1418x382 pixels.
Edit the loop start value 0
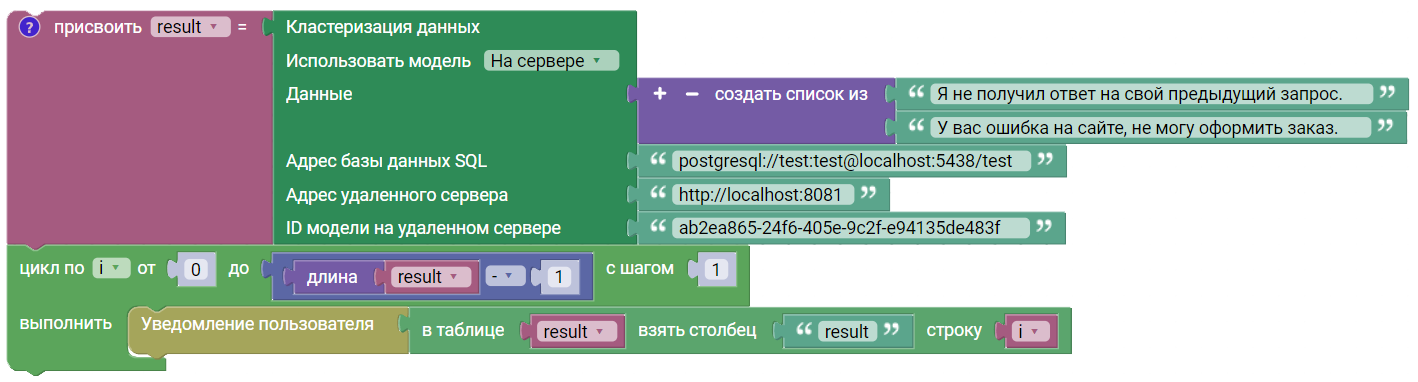pyautogui.click(x=196, y=269)
